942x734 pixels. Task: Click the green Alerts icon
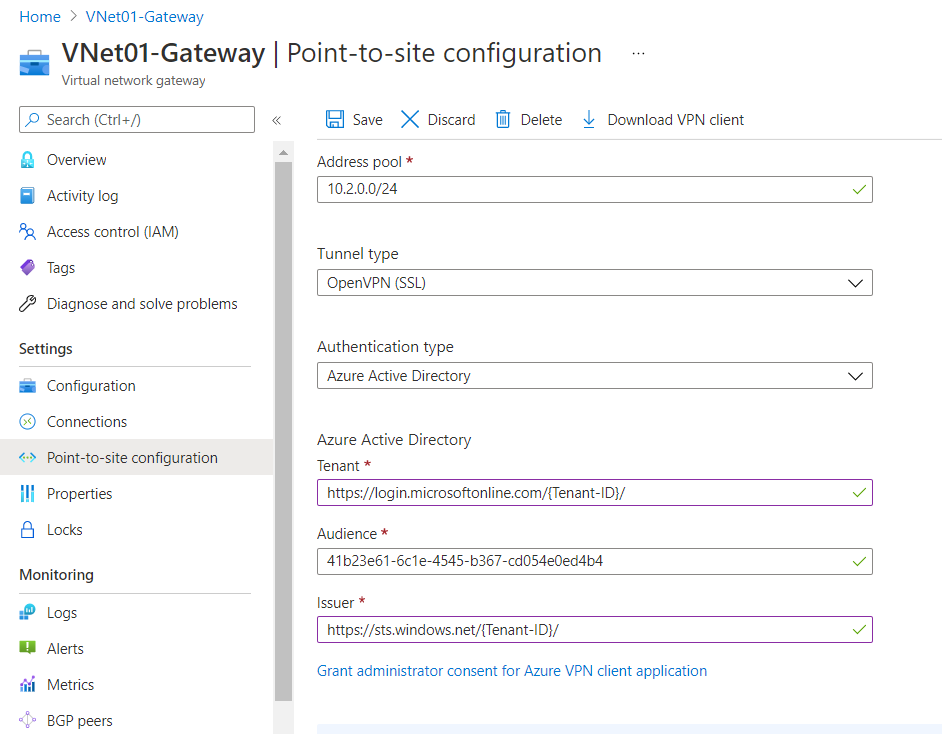coord(28,648)
